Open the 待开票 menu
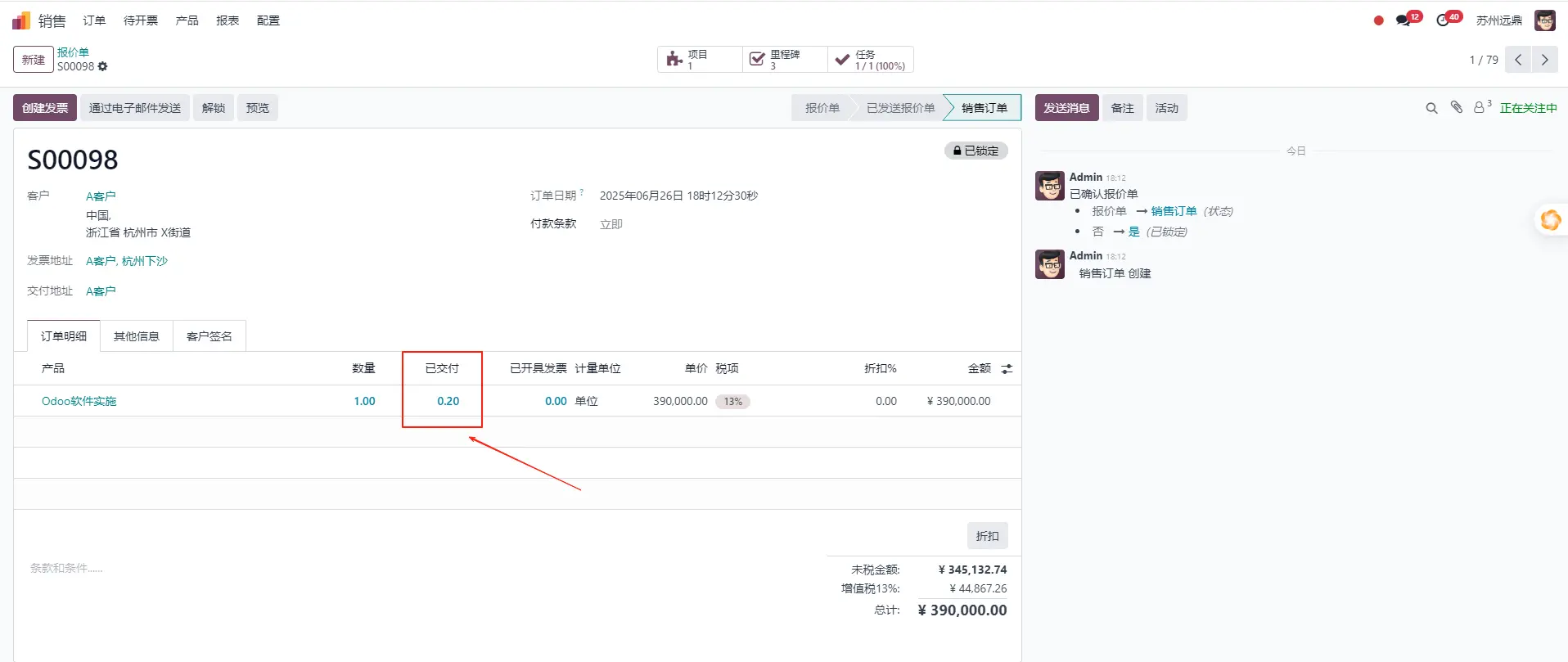 [x=141, y=20]
